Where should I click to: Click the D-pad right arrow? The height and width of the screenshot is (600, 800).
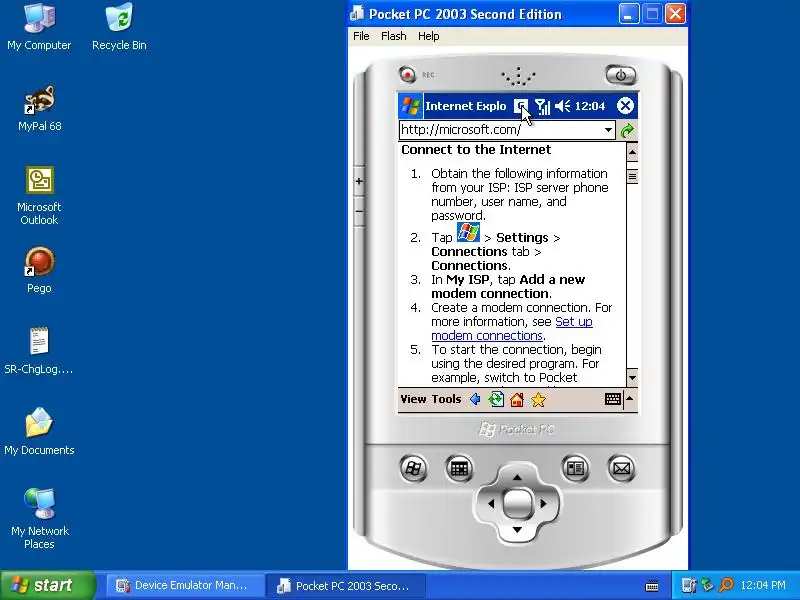pyautogui.click(x=544, y=504)
